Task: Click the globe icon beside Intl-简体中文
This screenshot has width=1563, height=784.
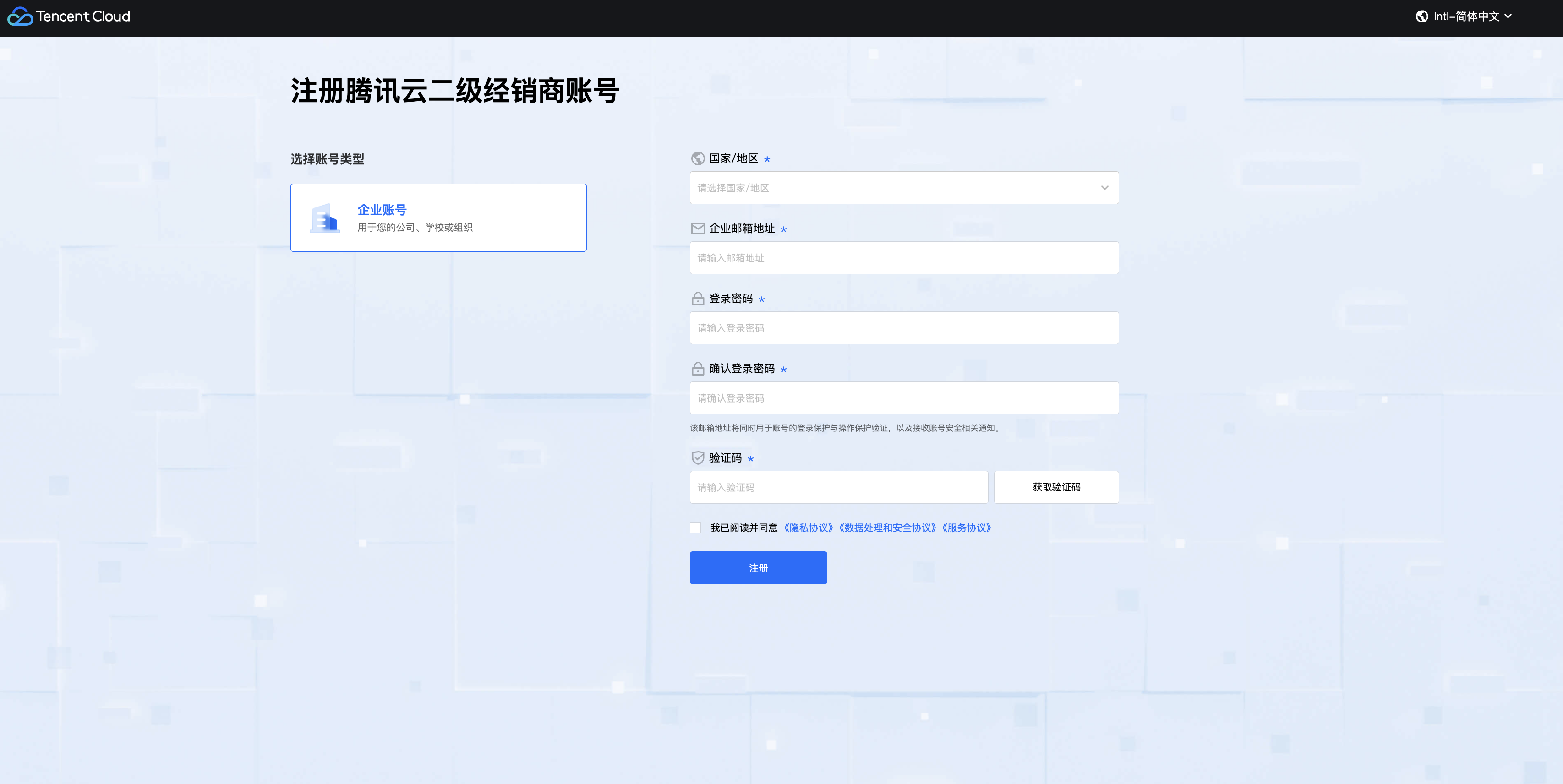Action: click(1421, 16)
